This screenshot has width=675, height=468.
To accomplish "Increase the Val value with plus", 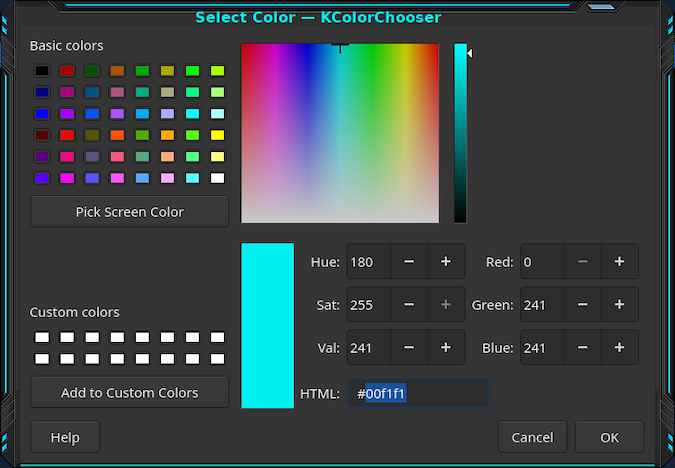I will [x=445, y=348].
